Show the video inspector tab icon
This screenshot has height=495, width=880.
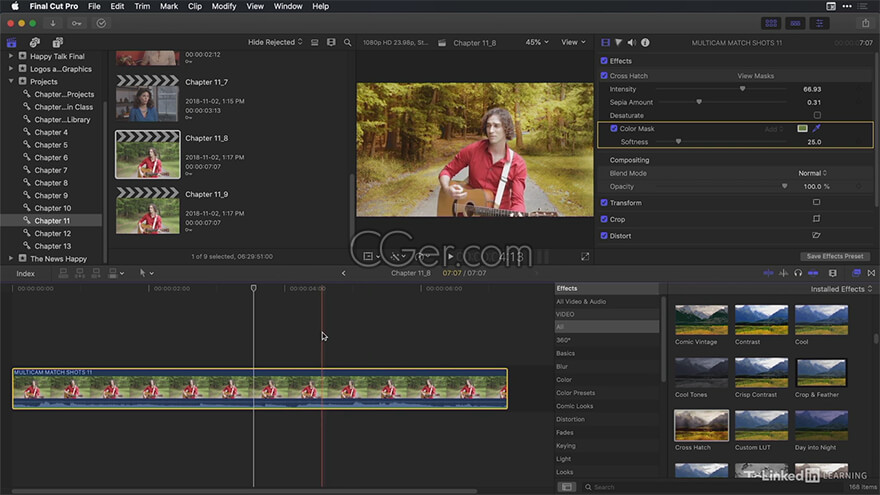pyautogui.click(x=605, y=43)
